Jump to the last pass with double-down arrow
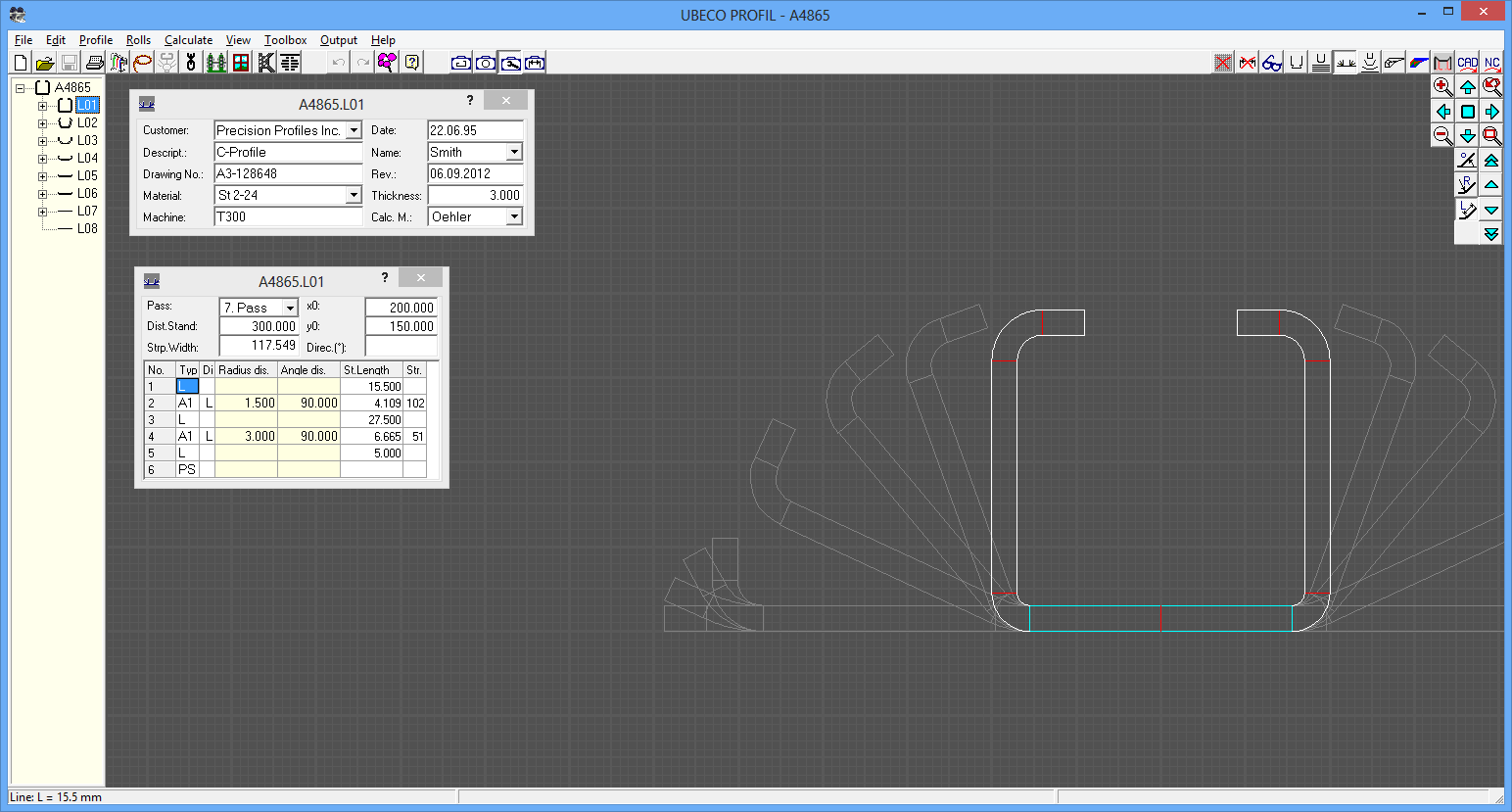1512x812 pixels. click(x=1491, y=233)
